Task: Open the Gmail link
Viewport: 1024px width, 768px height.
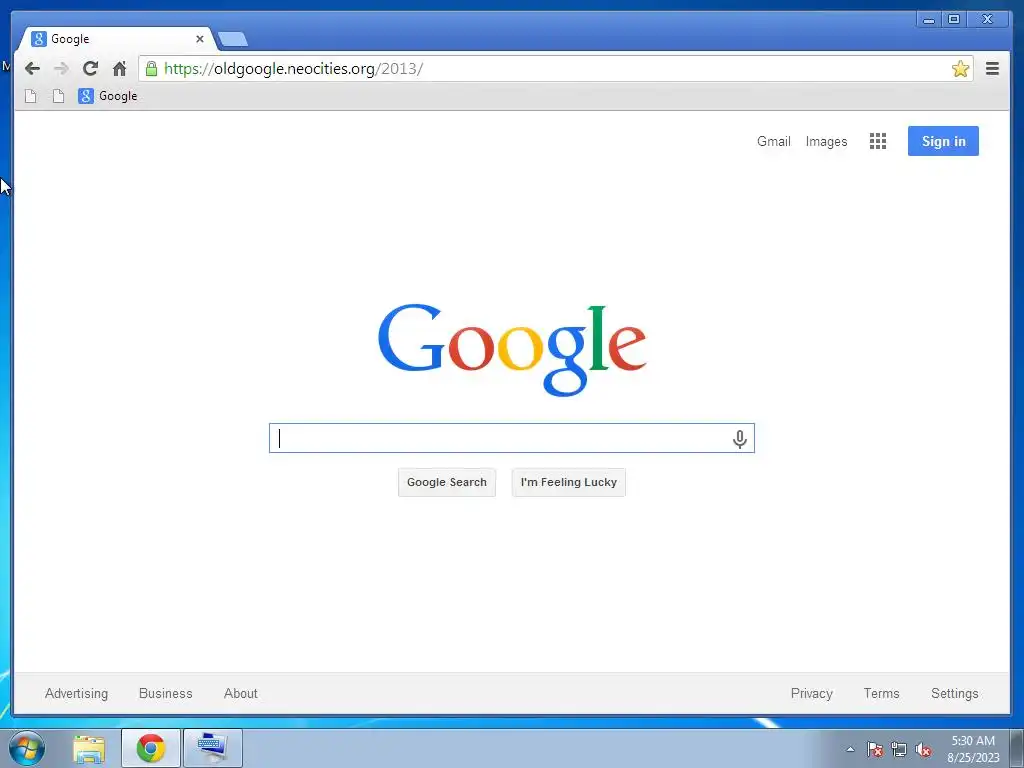Action: pos(773,141)
